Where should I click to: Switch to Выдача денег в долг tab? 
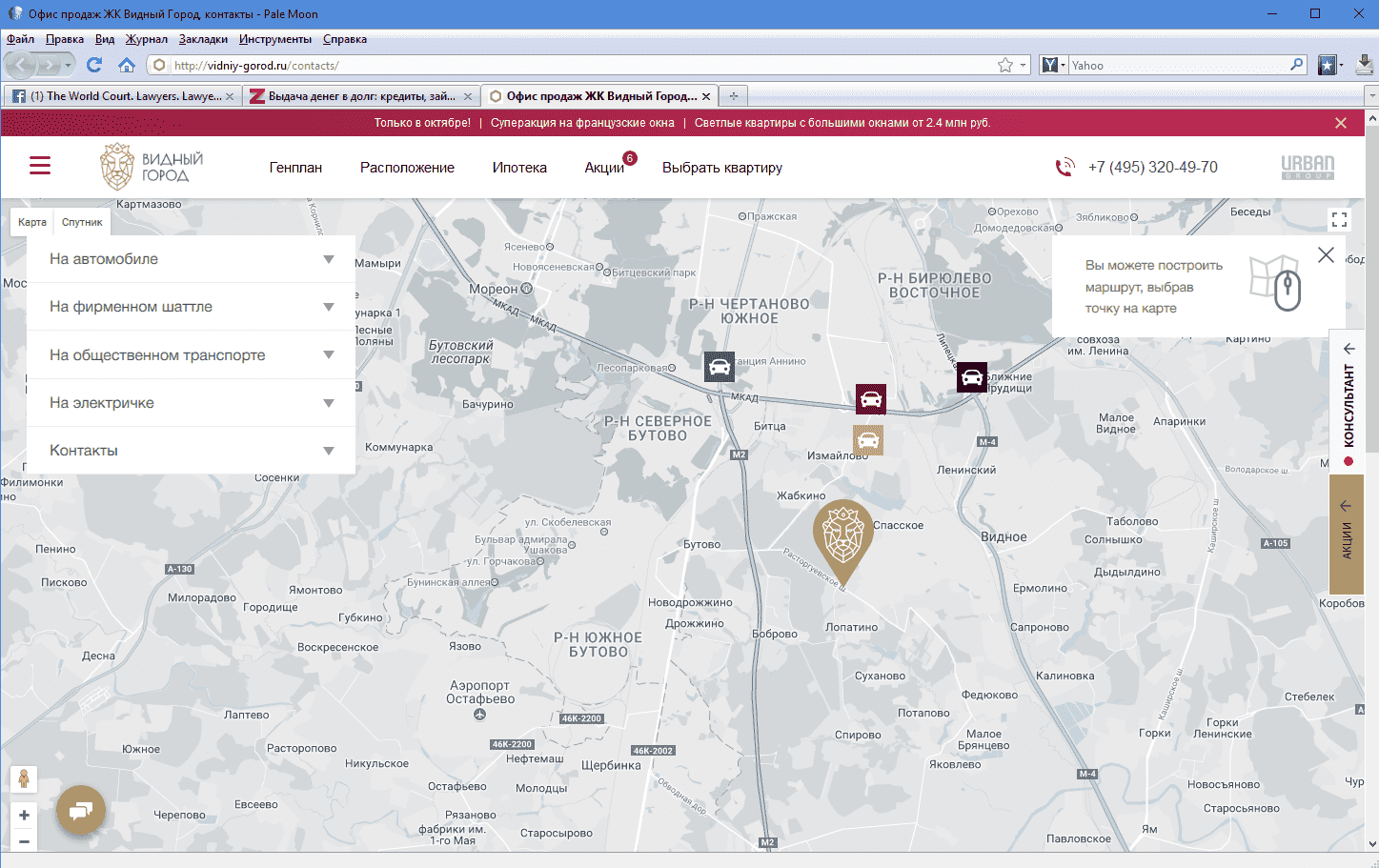point(361,96)
